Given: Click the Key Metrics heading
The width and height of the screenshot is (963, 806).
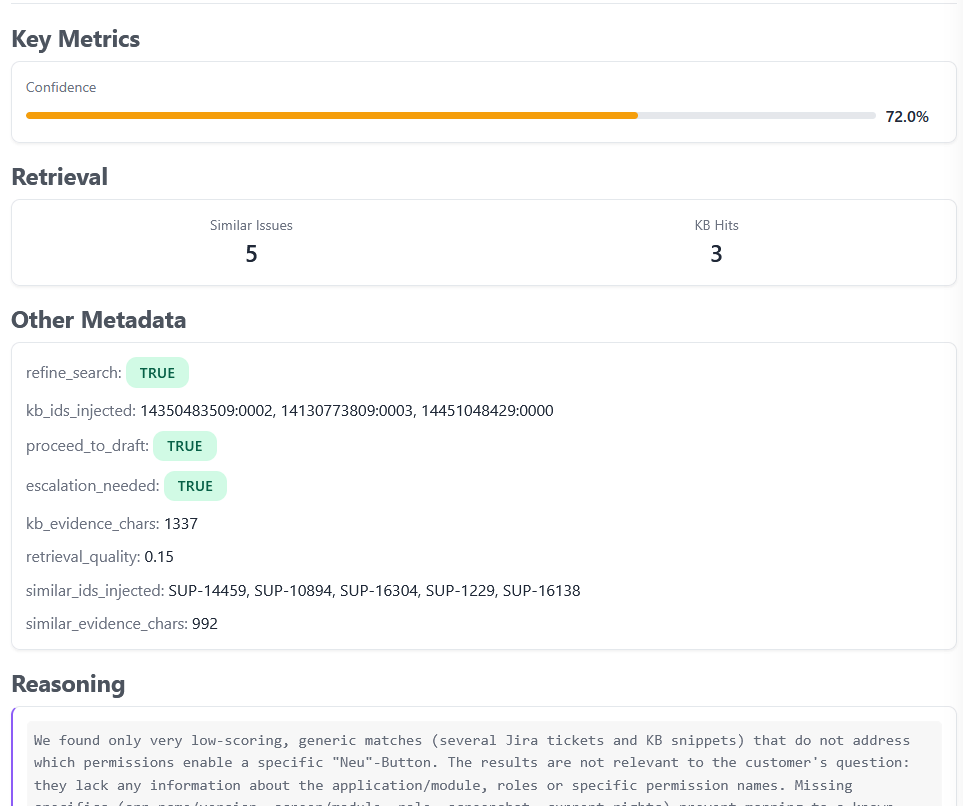Looking at the screenshot, I should tap(76, 39).
